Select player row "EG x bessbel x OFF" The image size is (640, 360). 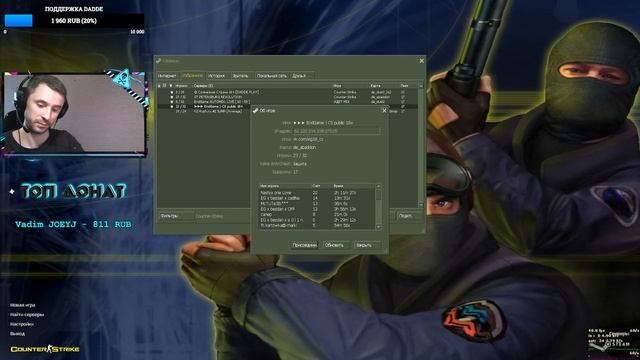pos(317,209)
